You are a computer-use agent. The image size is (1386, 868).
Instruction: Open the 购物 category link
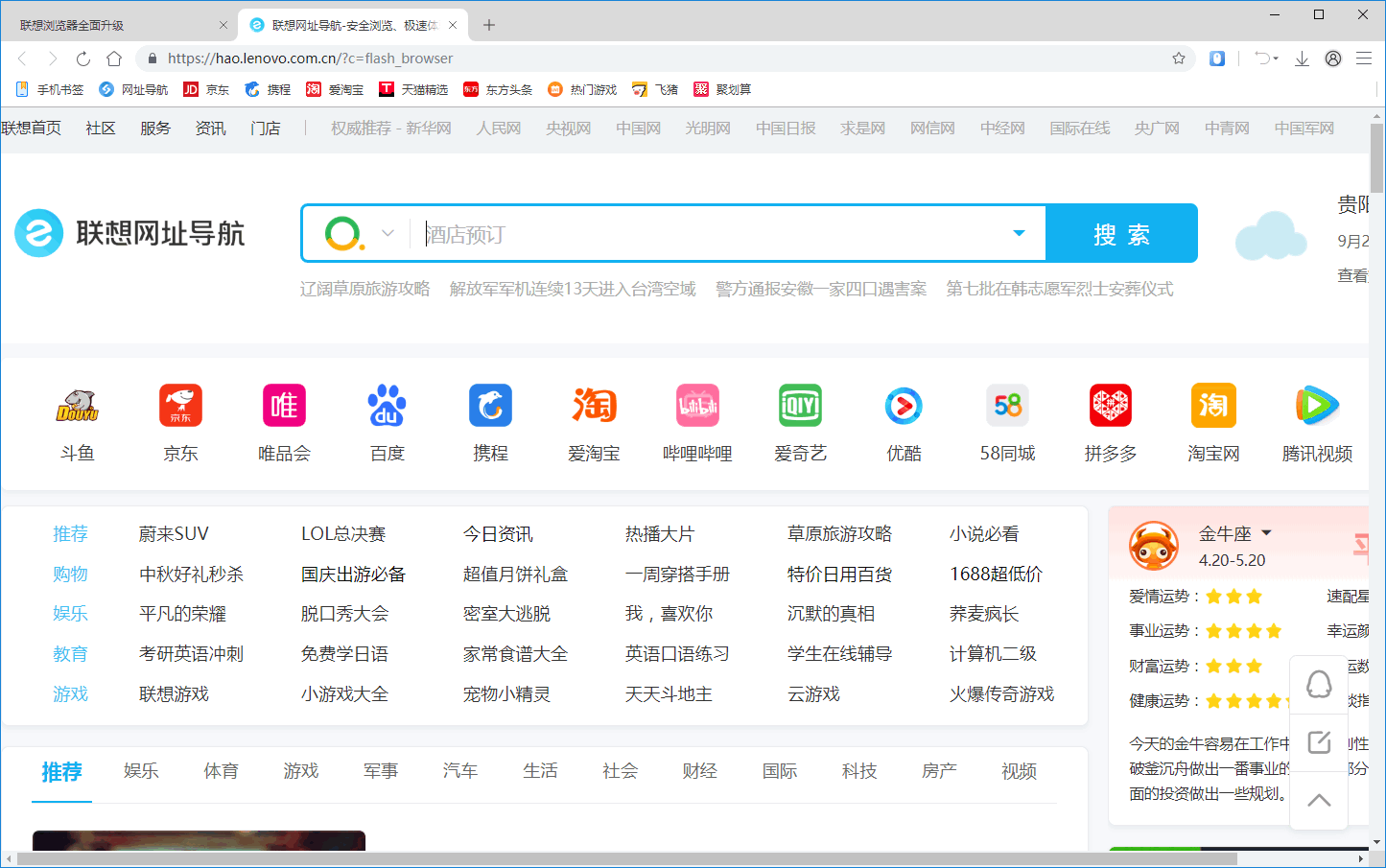coord(70,575)
